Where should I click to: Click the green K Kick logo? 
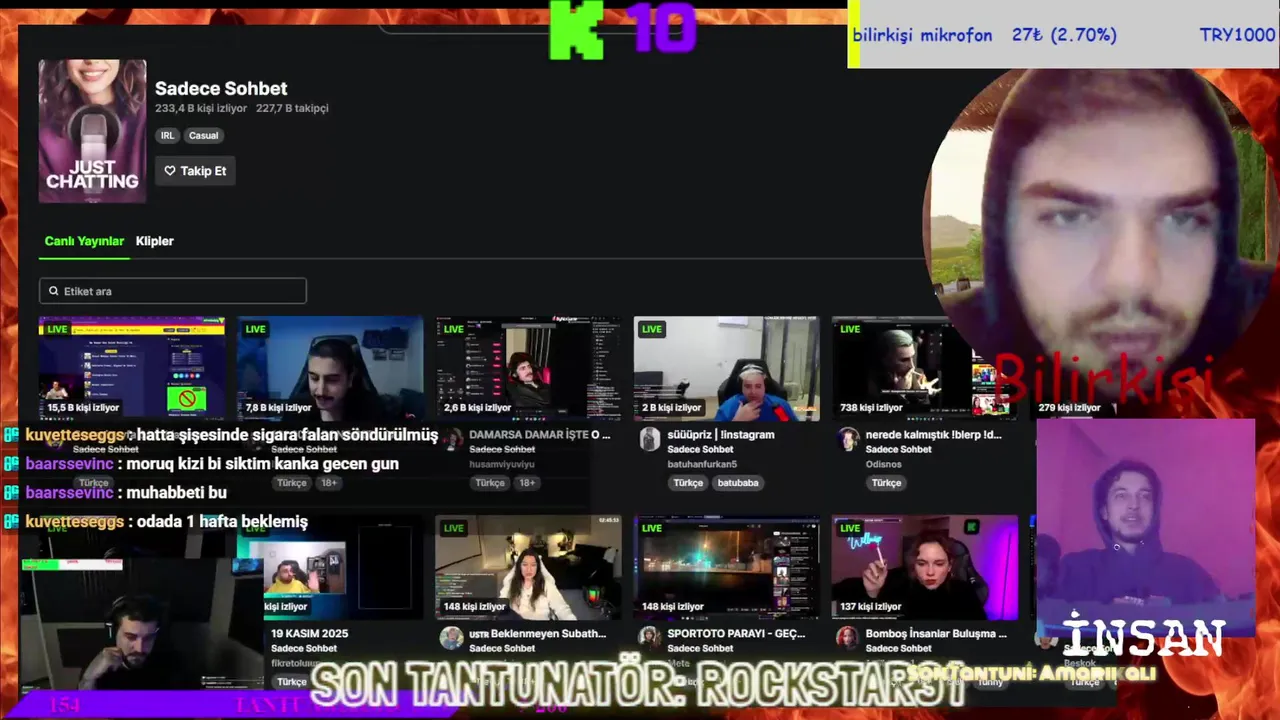tap(577, 31)
